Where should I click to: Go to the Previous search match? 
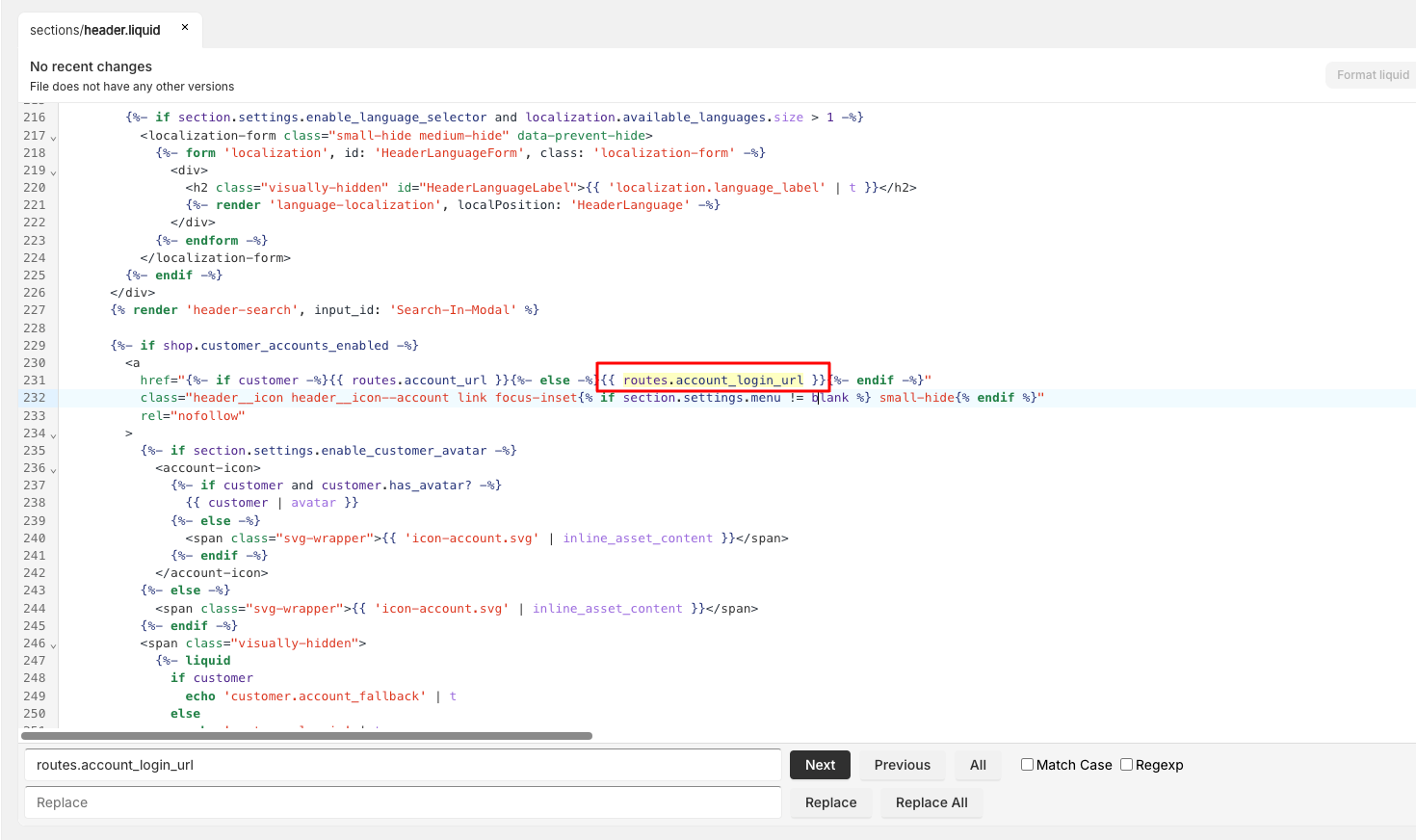tap(902, 765)
